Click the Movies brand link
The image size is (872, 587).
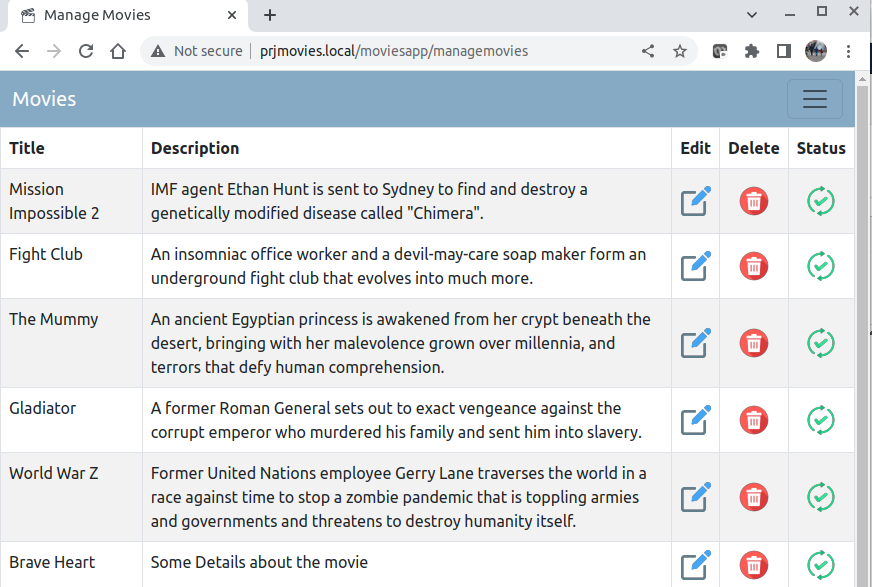click(x=44, y=99)
